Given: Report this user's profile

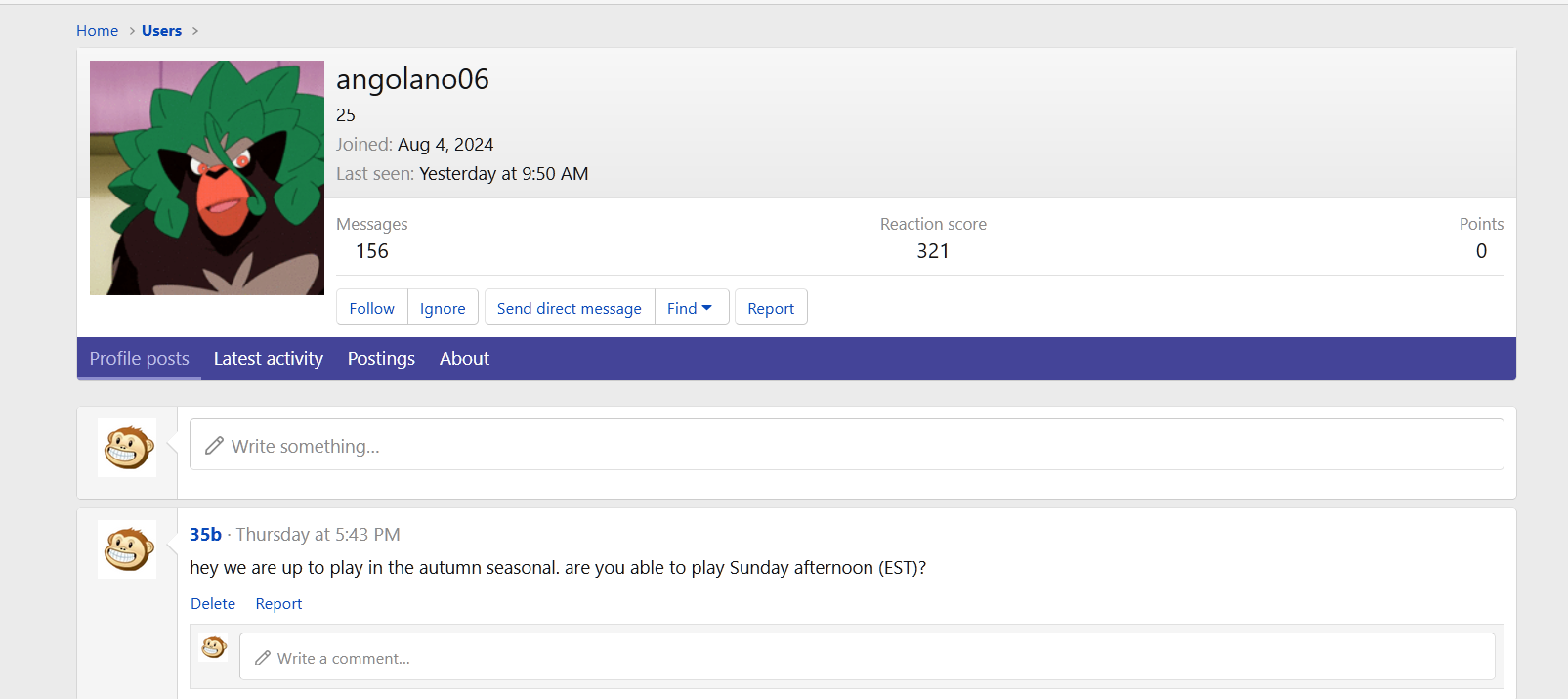Looking at the screenshot, I should click(x=771, y=308).
